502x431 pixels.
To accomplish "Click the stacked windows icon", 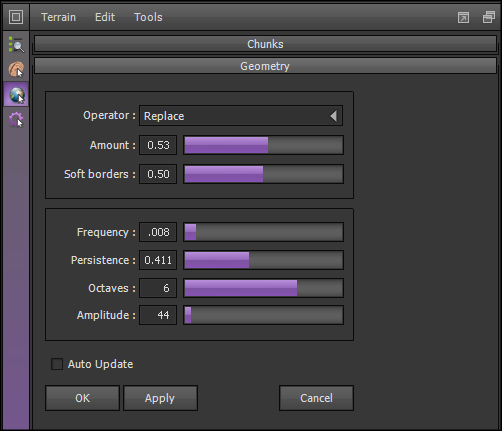I will 489,17.
